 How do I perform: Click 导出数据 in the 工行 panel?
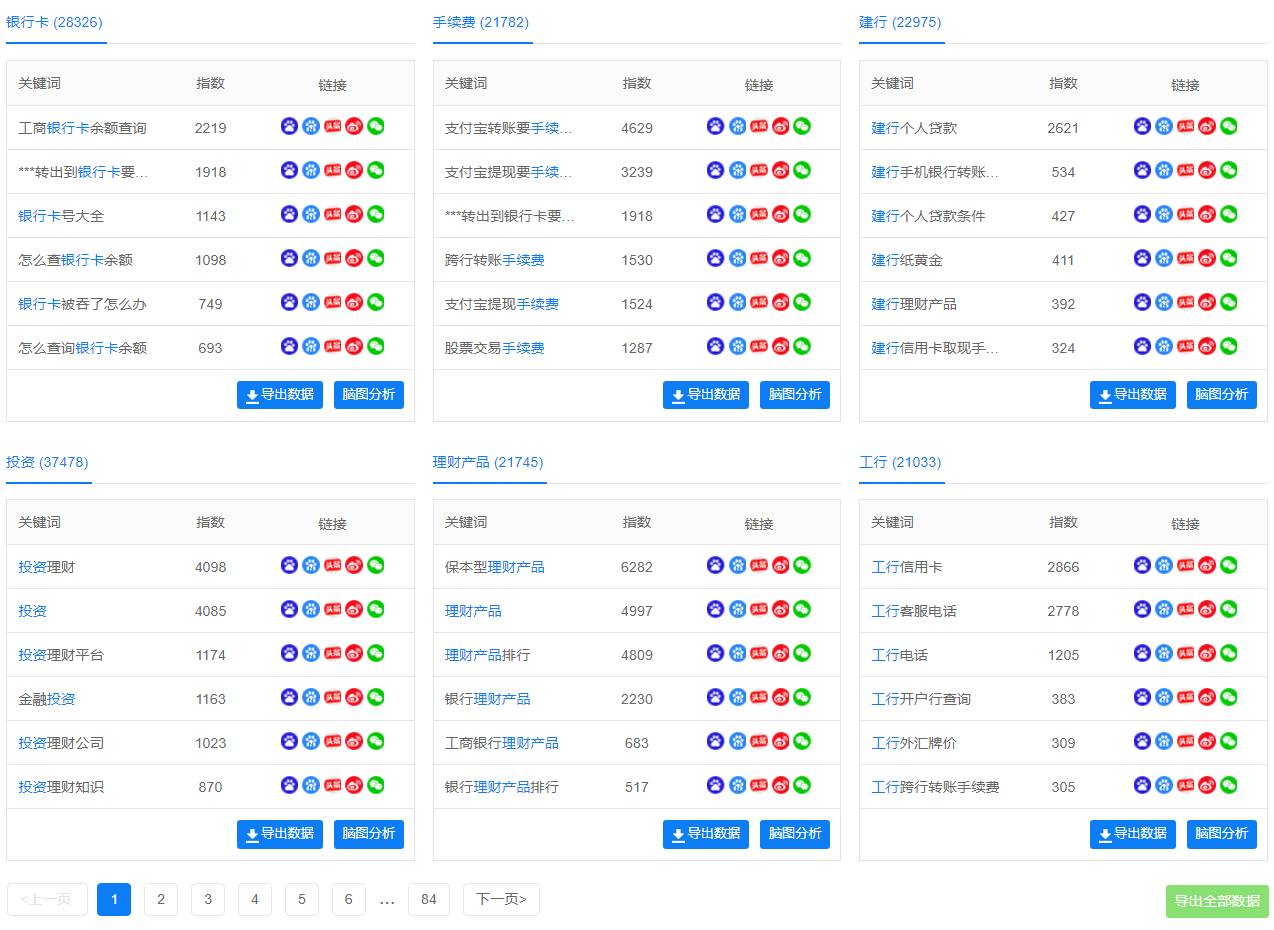click(1133, 834)
